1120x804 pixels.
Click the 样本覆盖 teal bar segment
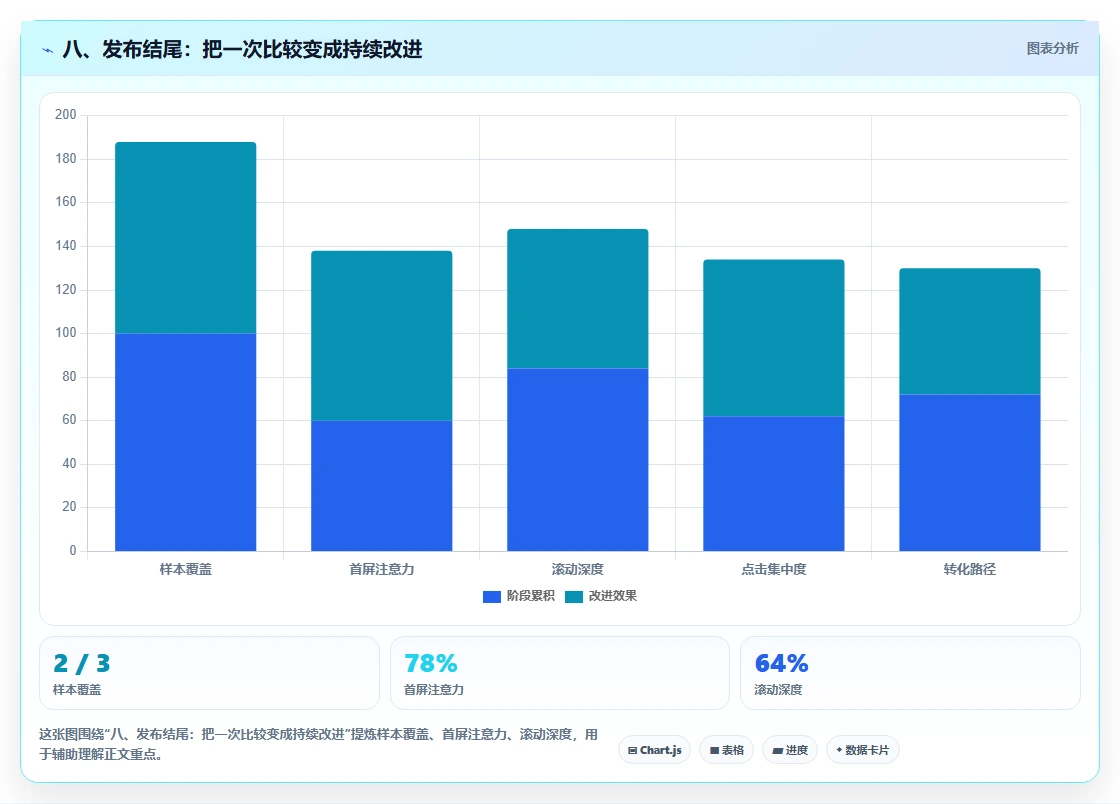[186, 238]
